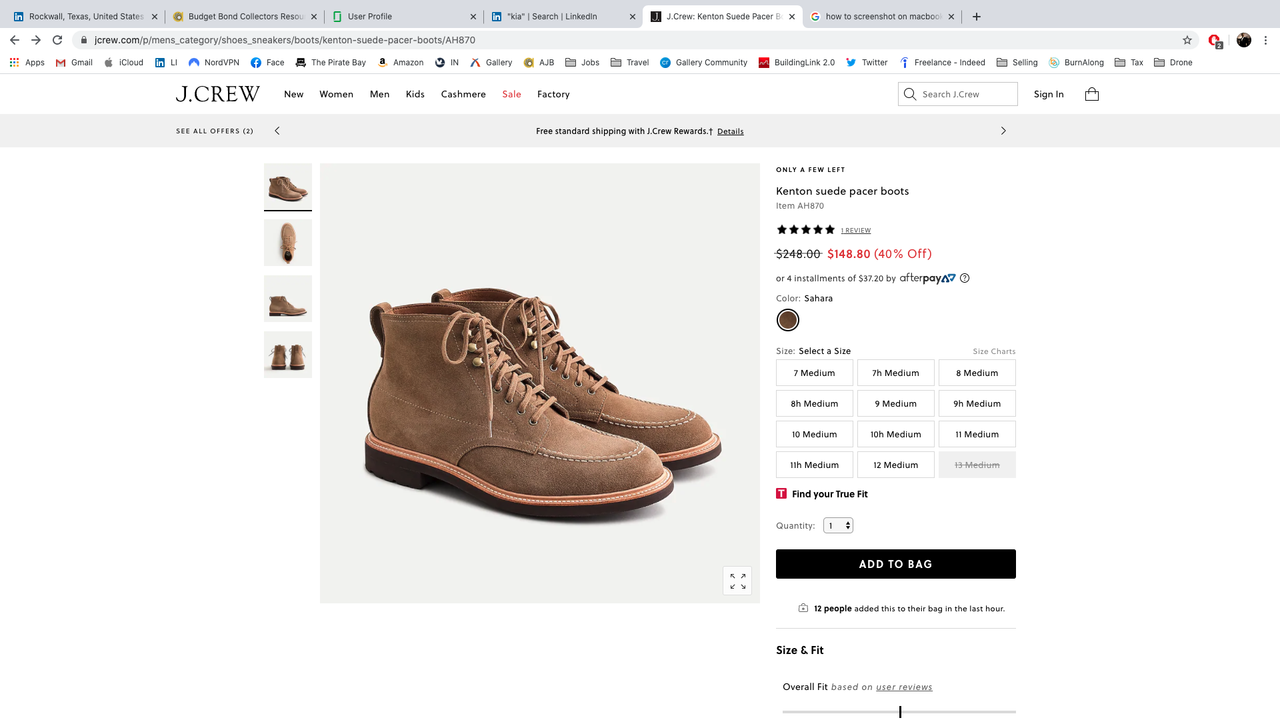
Task: Select size 9h Medium
Action: tap(977, 404)
